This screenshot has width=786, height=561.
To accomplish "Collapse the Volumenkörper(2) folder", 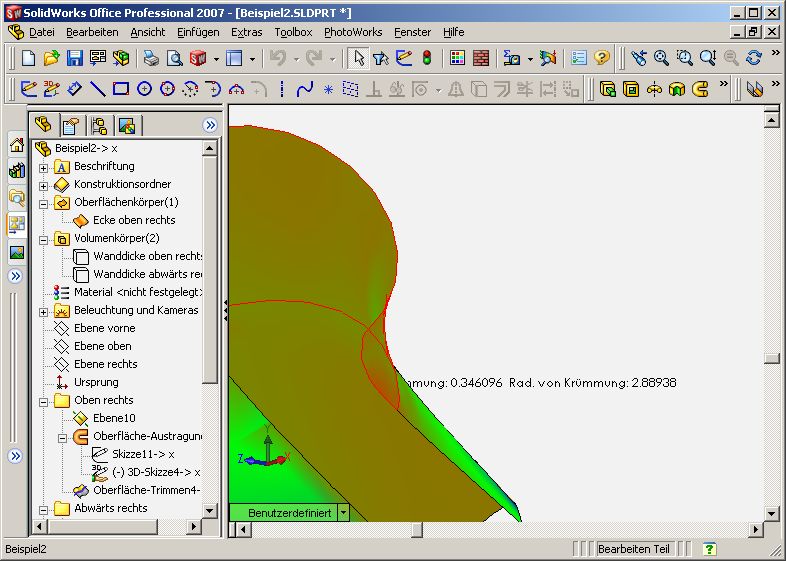I will (x=44, y=239).
